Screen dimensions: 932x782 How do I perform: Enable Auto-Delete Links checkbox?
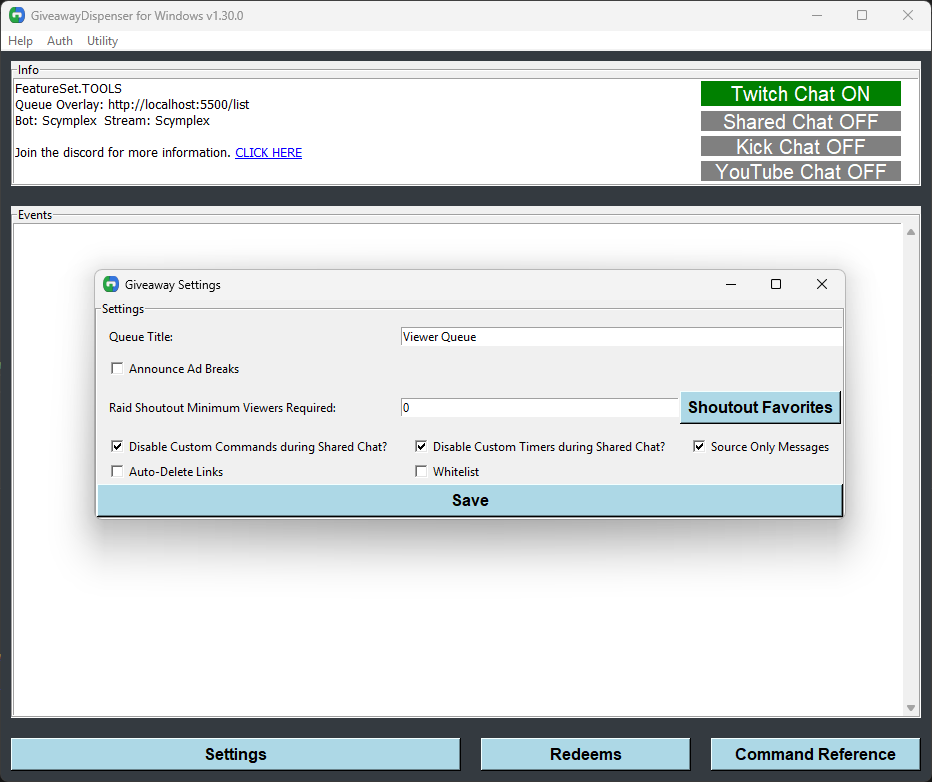(x=117, y=471)
